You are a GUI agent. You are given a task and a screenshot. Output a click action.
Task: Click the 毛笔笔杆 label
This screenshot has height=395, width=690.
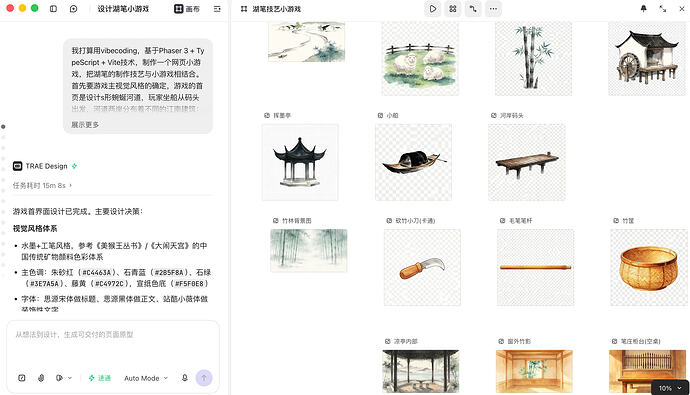click(x=521, y=220)
